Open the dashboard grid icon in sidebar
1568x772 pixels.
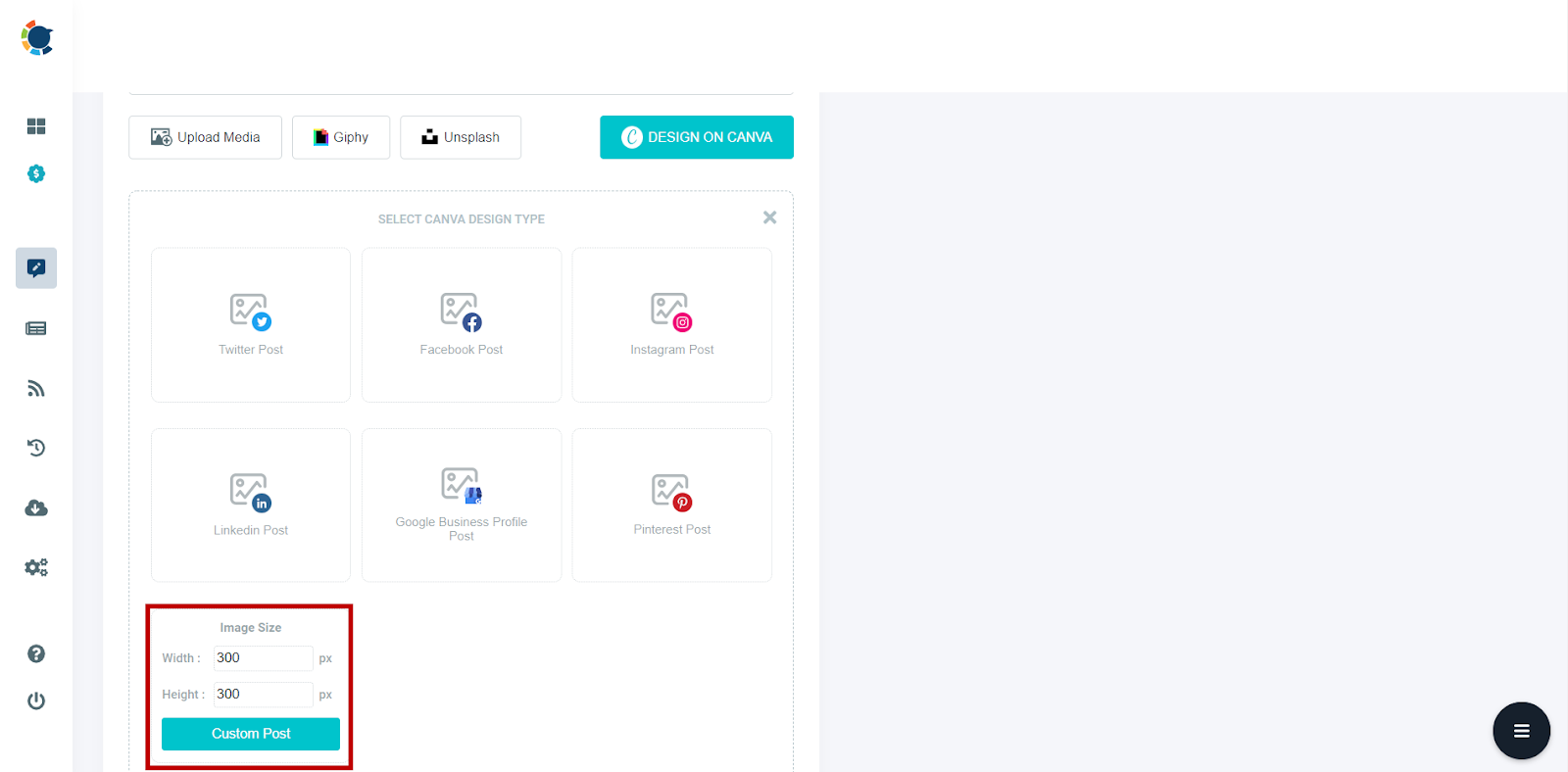click(36, 126)
